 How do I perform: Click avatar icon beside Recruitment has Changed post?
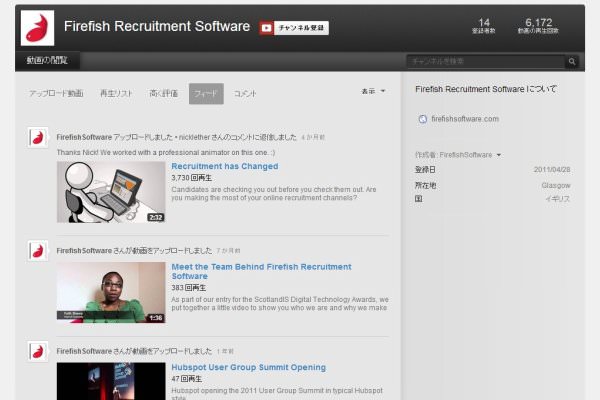point(38,137)
